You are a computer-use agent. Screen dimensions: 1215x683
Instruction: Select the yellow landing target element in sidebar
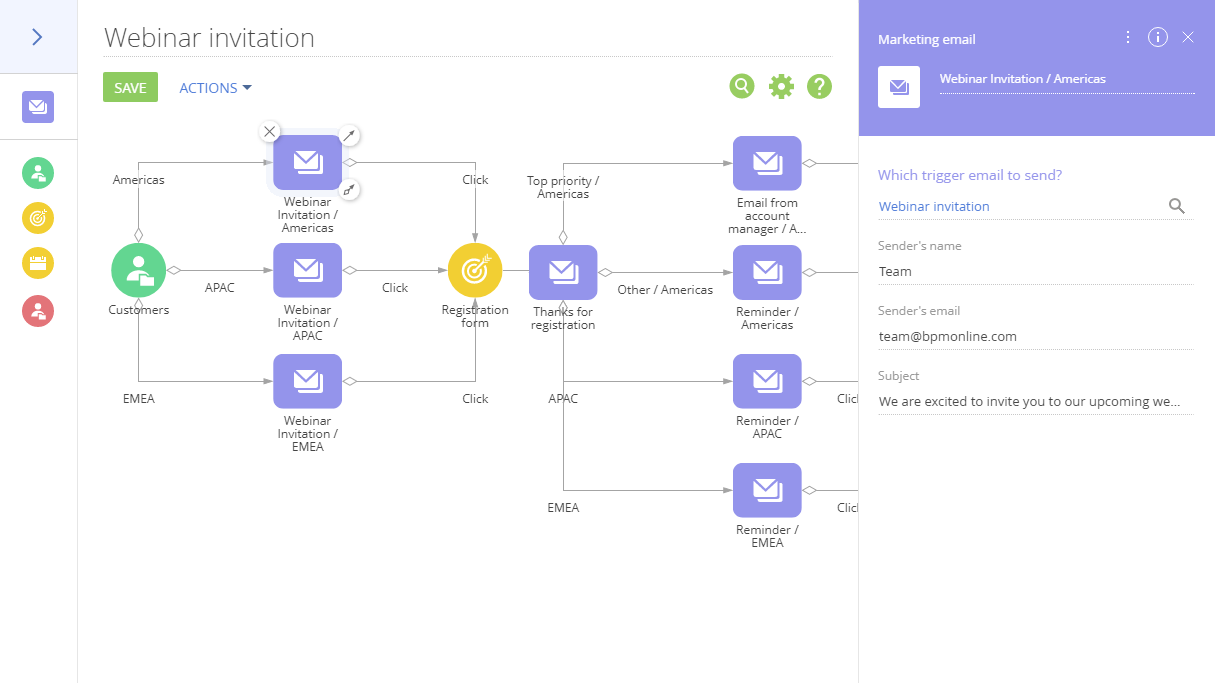(x=38, y=218)
